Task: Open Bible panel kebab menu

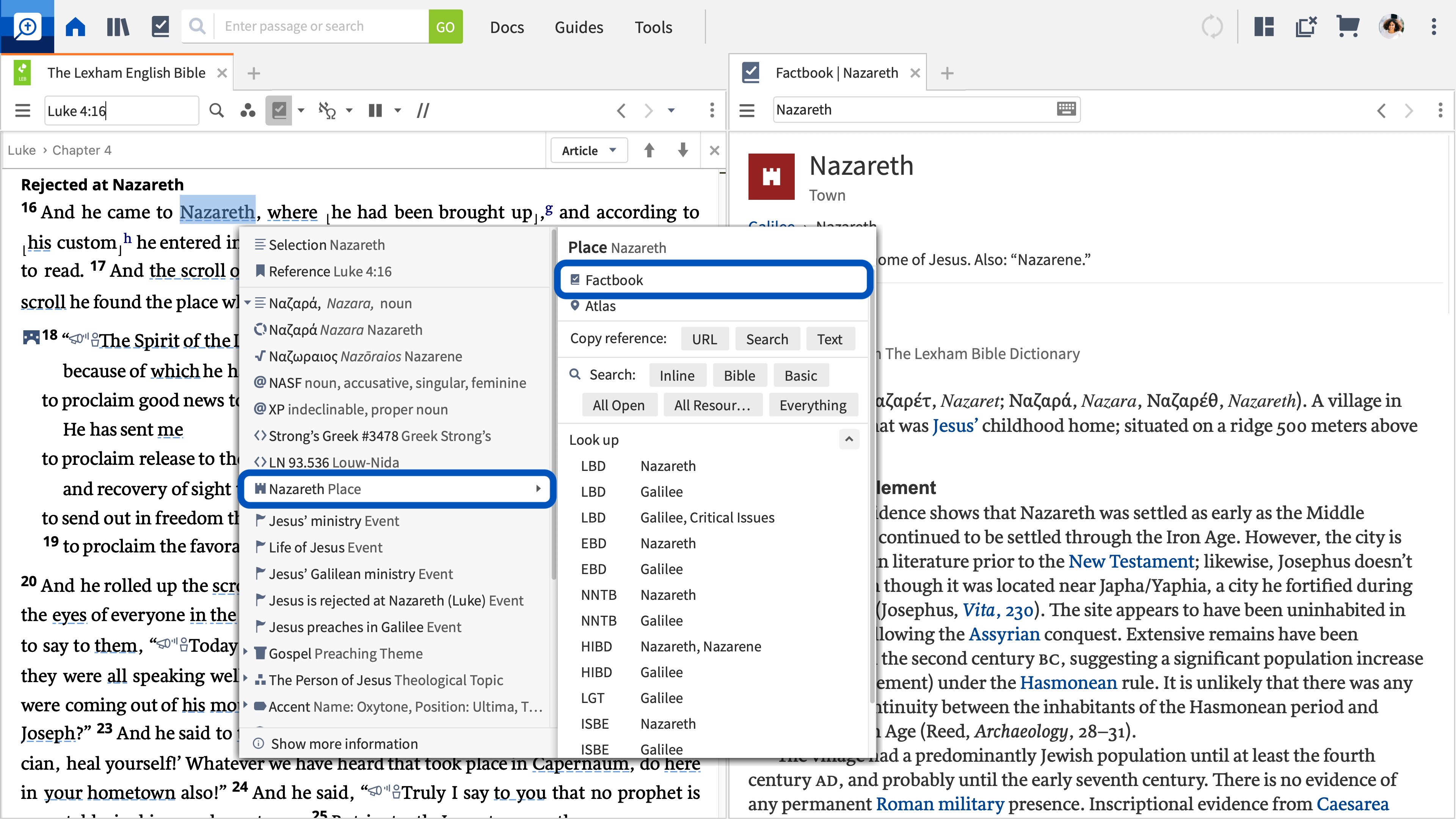Action: tap(712, 110)
